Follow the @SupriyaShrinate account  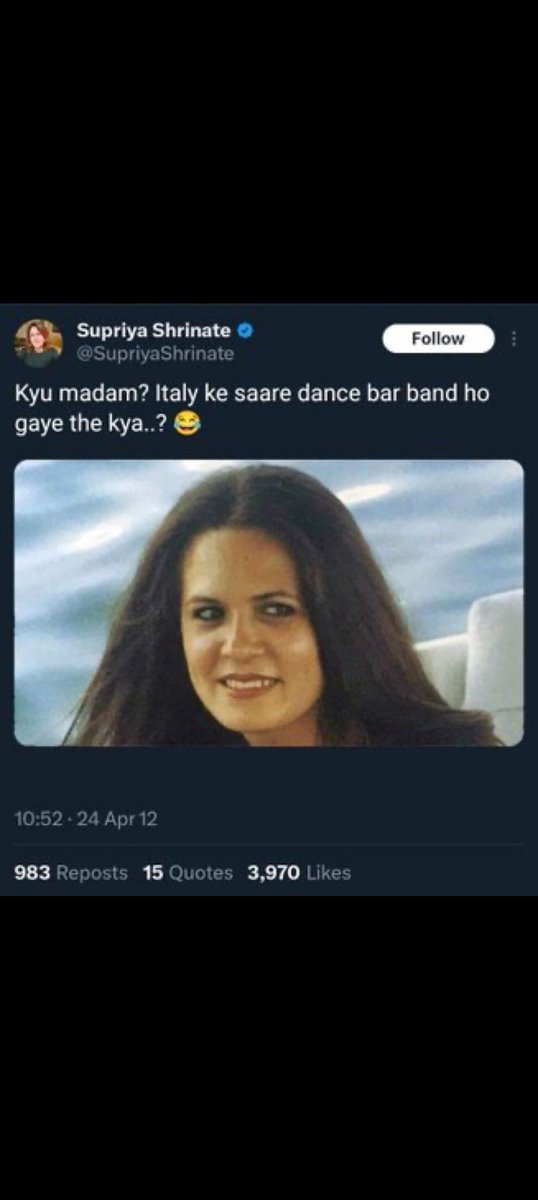tap(438, 339)
